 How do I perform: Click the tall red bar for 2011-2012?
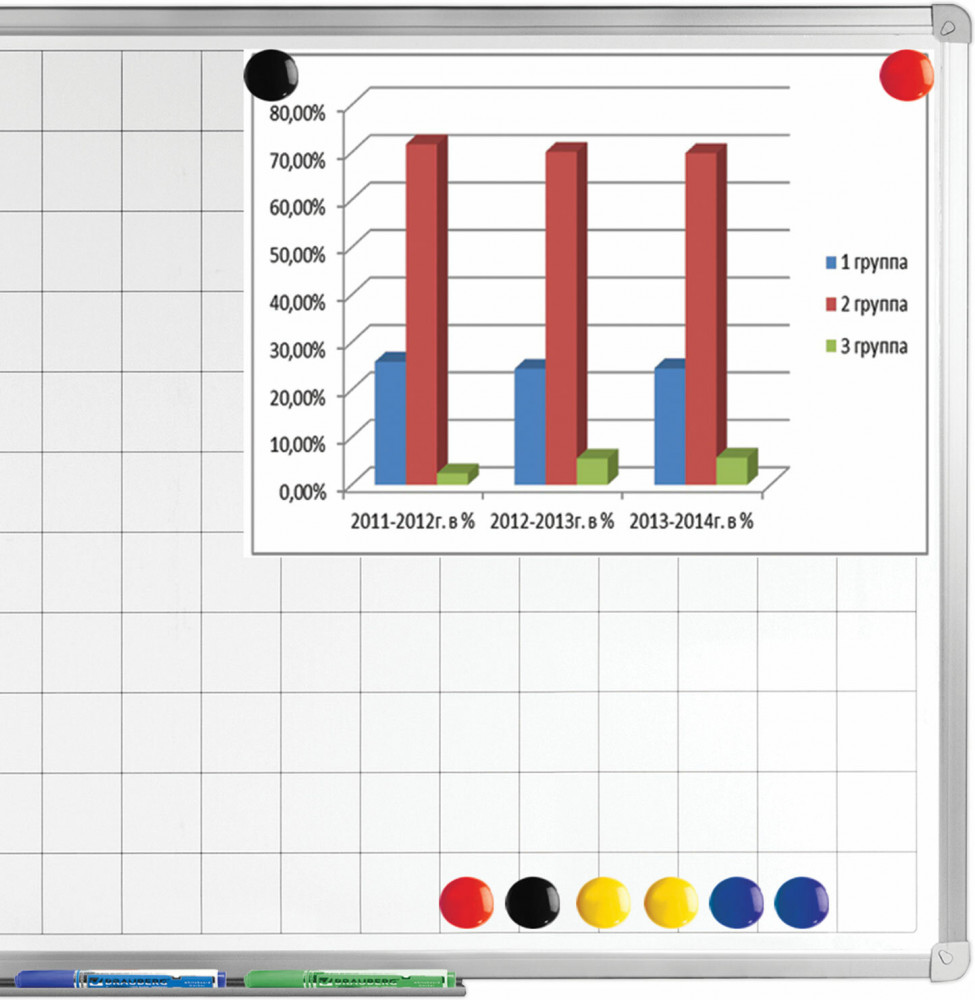422,310
